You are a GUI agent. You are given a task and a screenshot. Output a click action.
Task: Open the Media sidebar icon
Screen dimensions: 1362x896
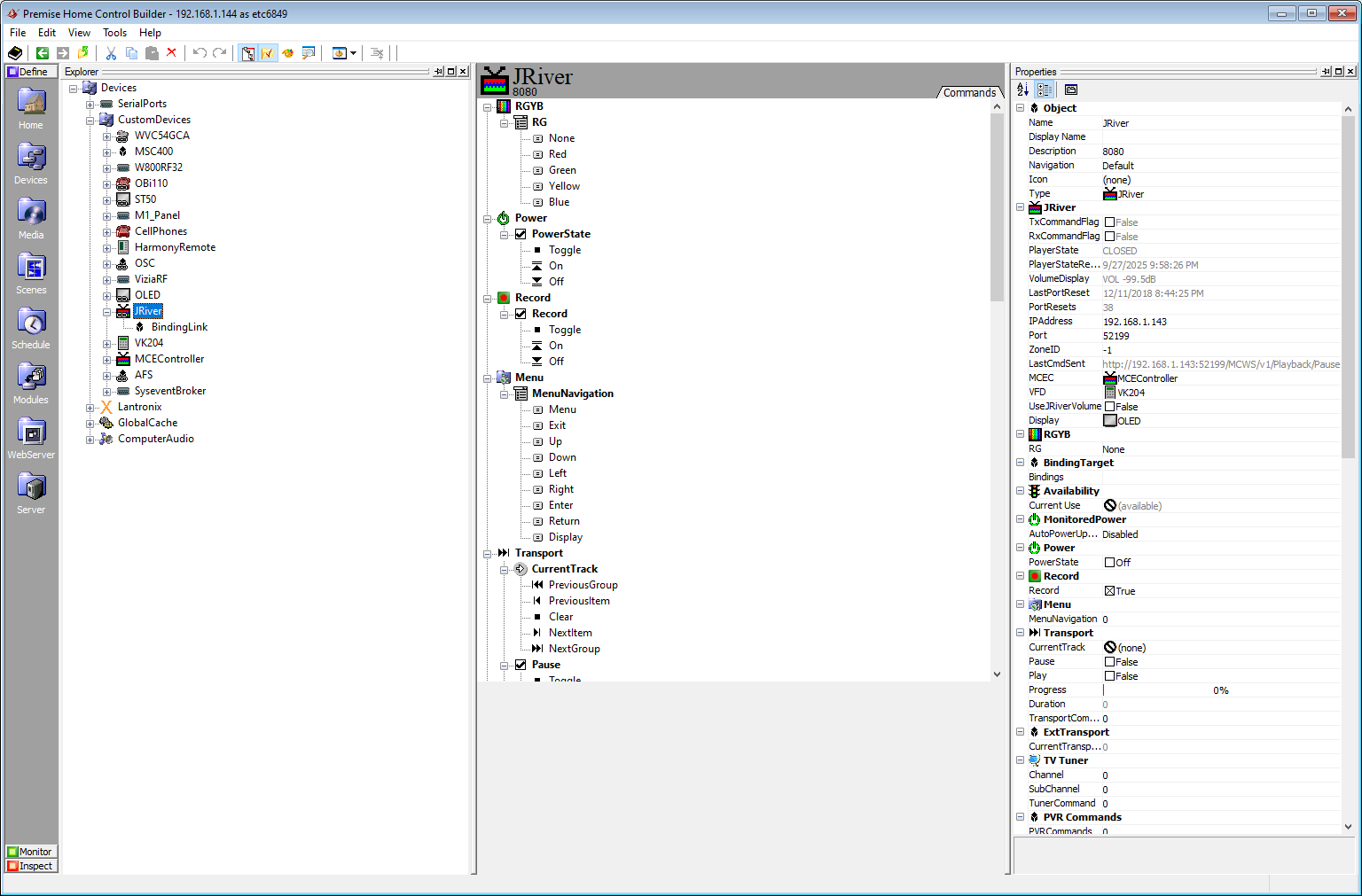coord(30,214)
